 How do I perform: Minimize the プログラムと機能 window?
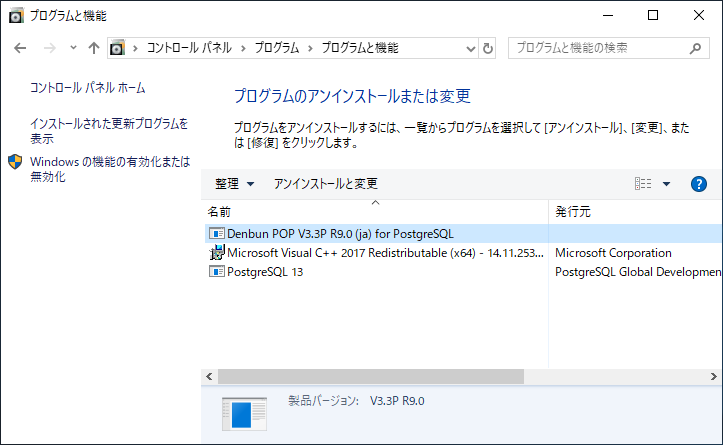[608, 15]
